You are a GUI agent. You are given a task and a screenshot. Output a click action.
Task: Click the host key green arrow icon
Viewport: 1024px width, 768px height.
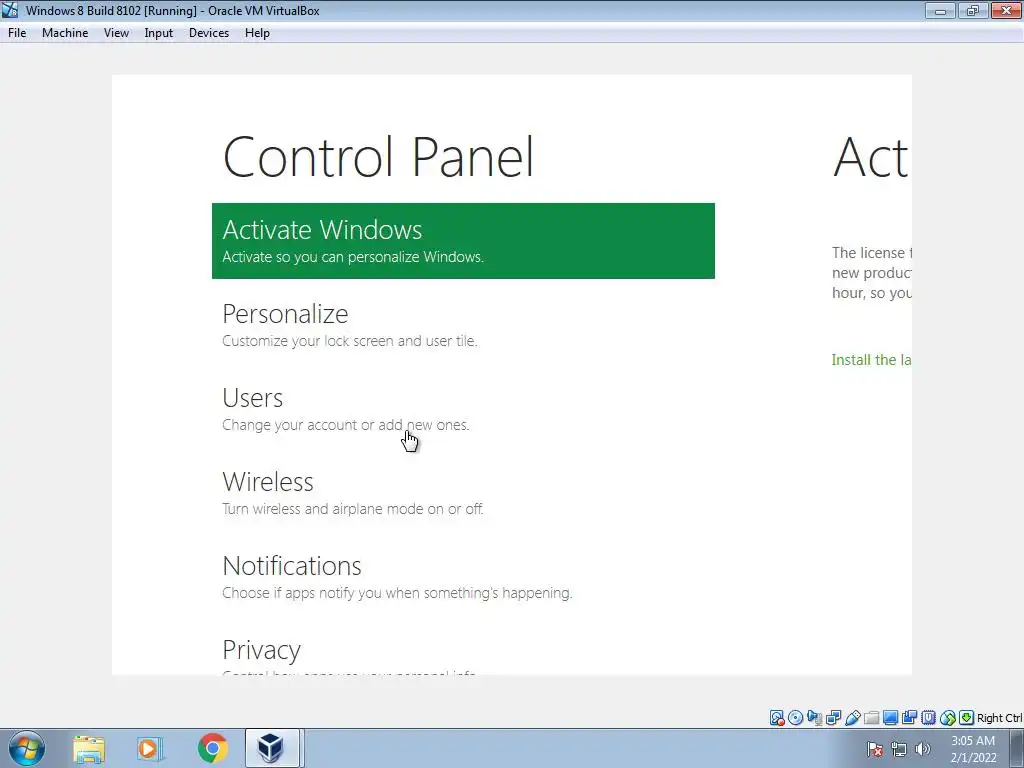967,718
